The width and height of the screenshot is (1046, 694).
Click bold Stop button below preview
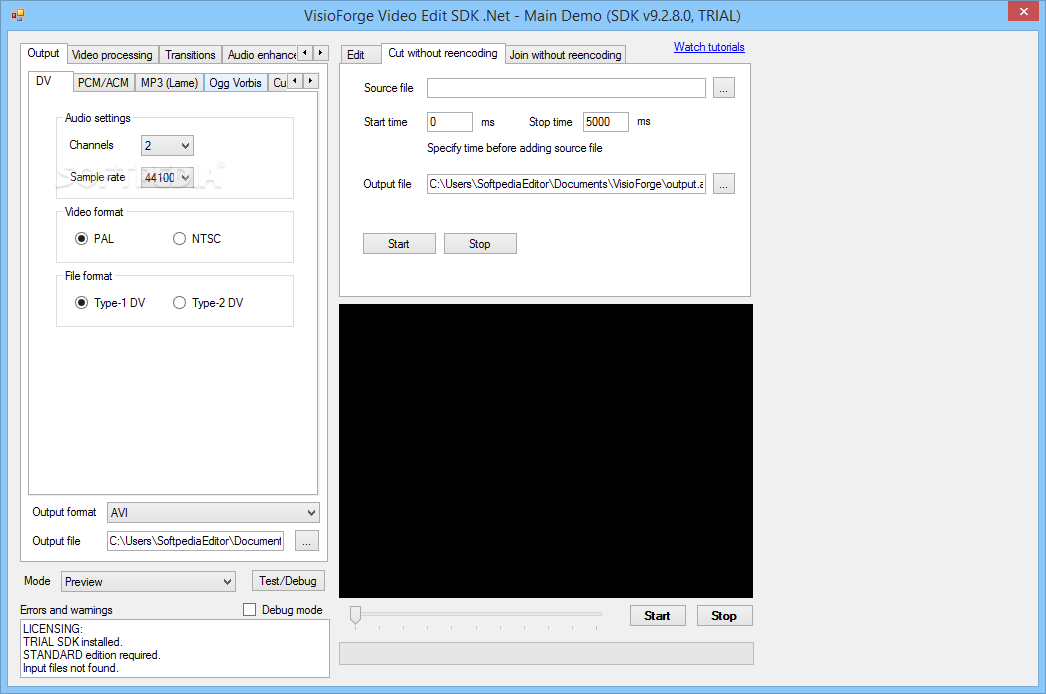click(724, 616)
